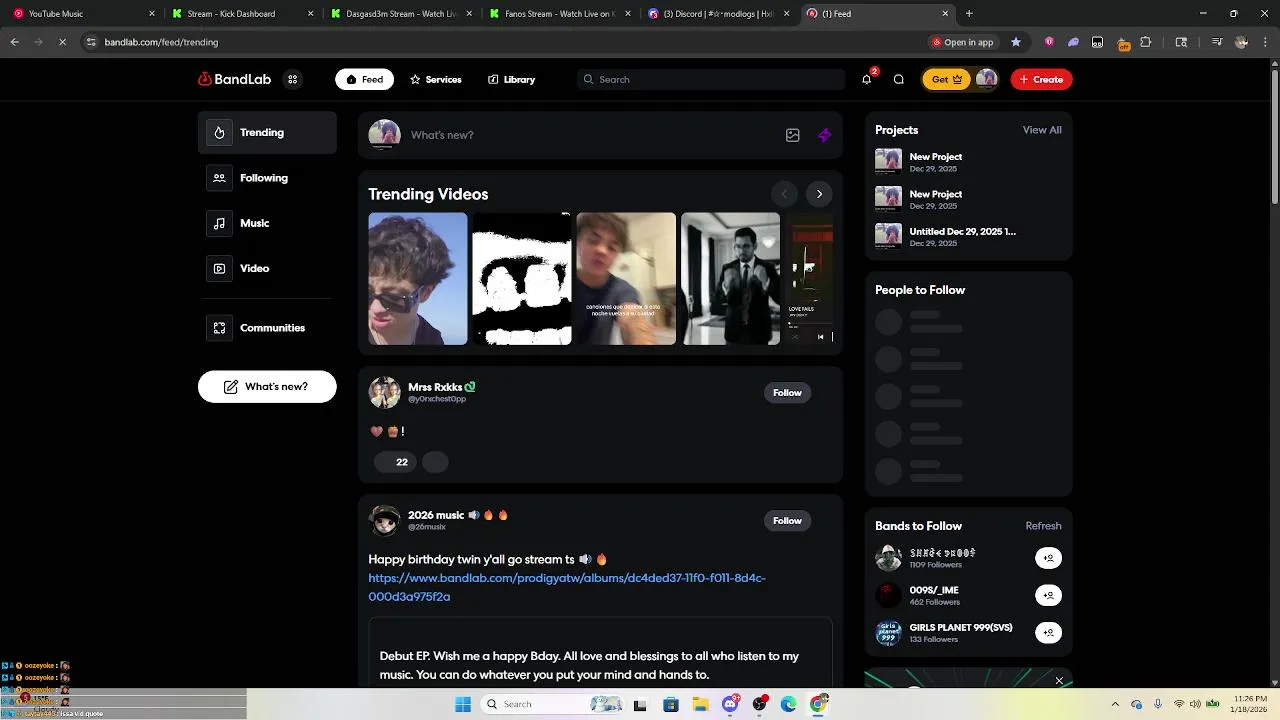The height and width of the screenshot is (720, 1280).
Task: Follow Mrss Rxkks
Action: point(787,393)
